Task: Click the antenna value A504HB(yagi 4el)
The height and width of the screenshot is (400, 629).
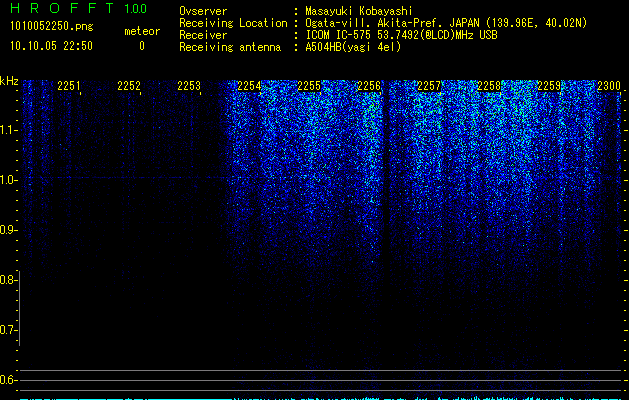Action: point(353,47)
